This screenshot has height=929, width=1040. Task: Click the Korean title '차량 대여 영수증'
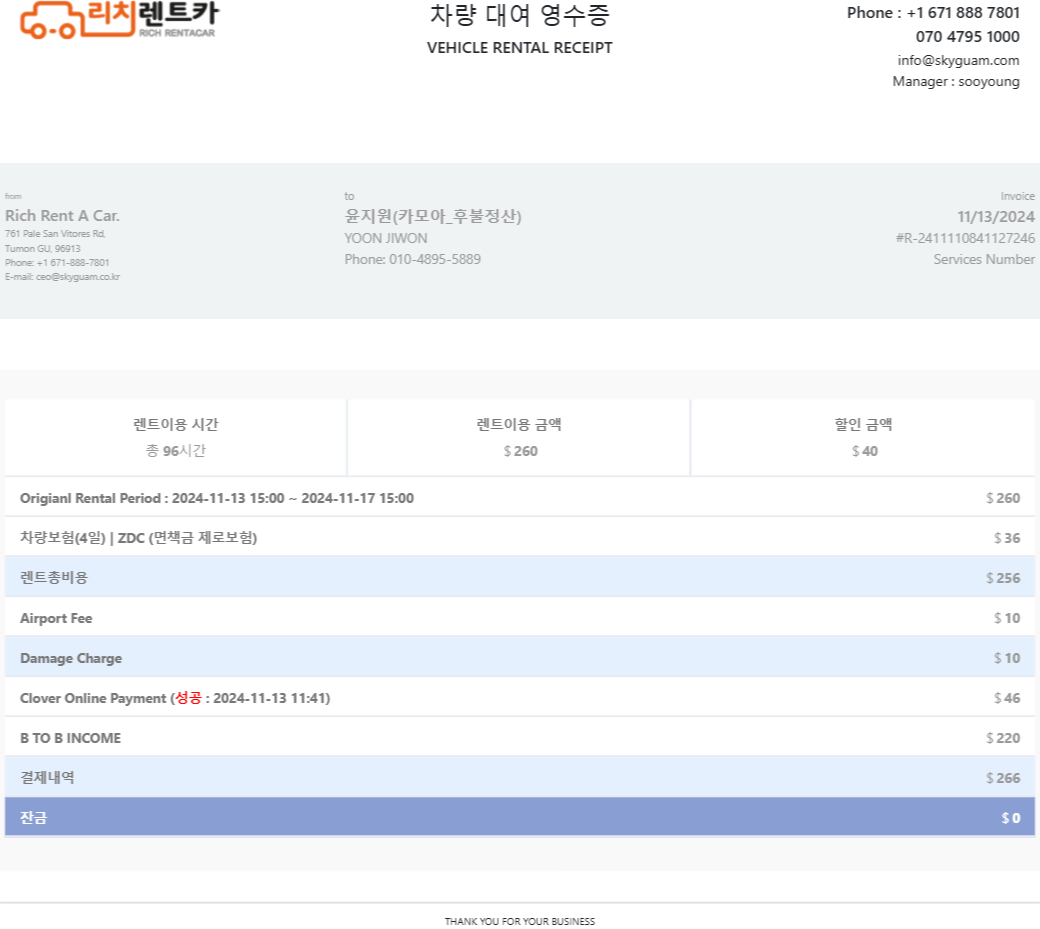click(519, 15)
